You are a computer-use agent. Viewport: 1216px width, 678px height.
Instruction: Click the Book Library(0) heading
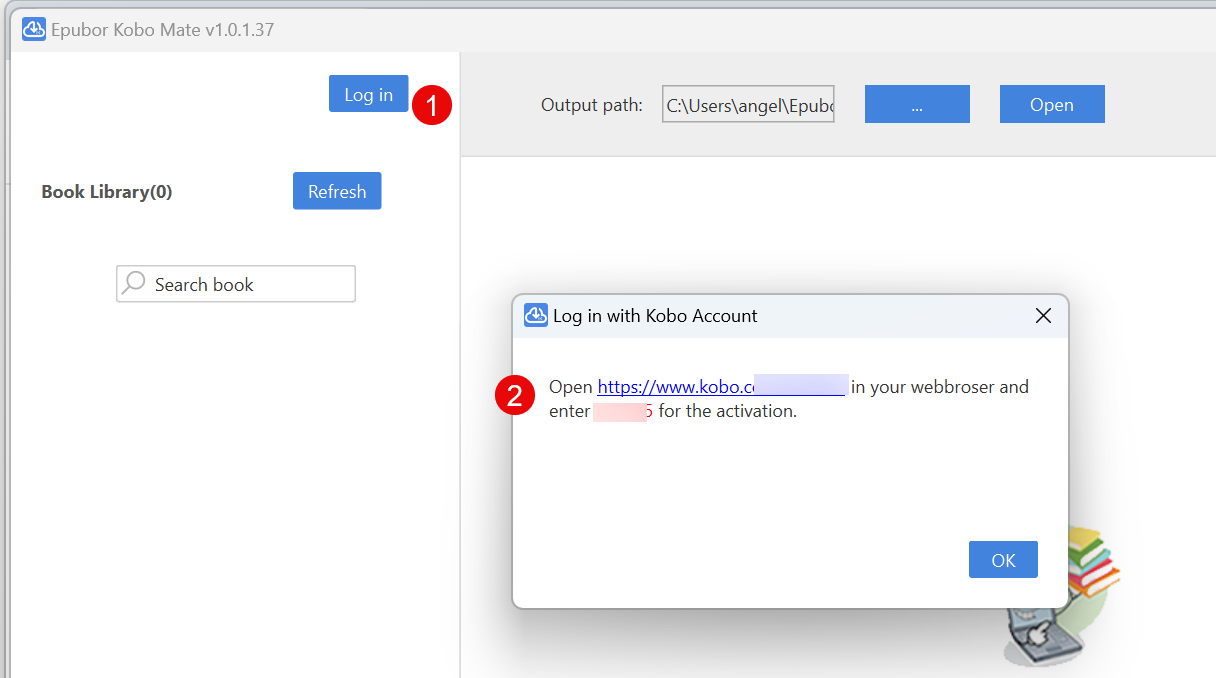point(107,192)
